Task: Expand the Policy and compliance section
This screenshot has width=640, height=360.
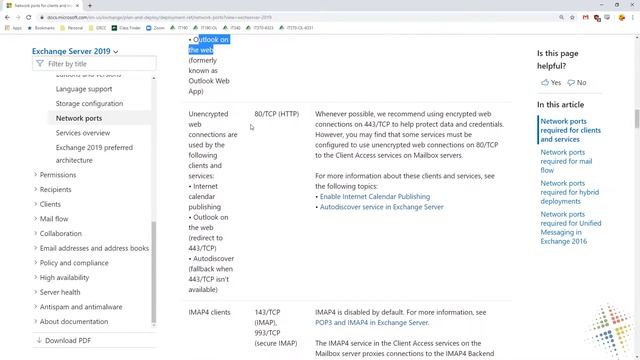Action: (71, 263)
